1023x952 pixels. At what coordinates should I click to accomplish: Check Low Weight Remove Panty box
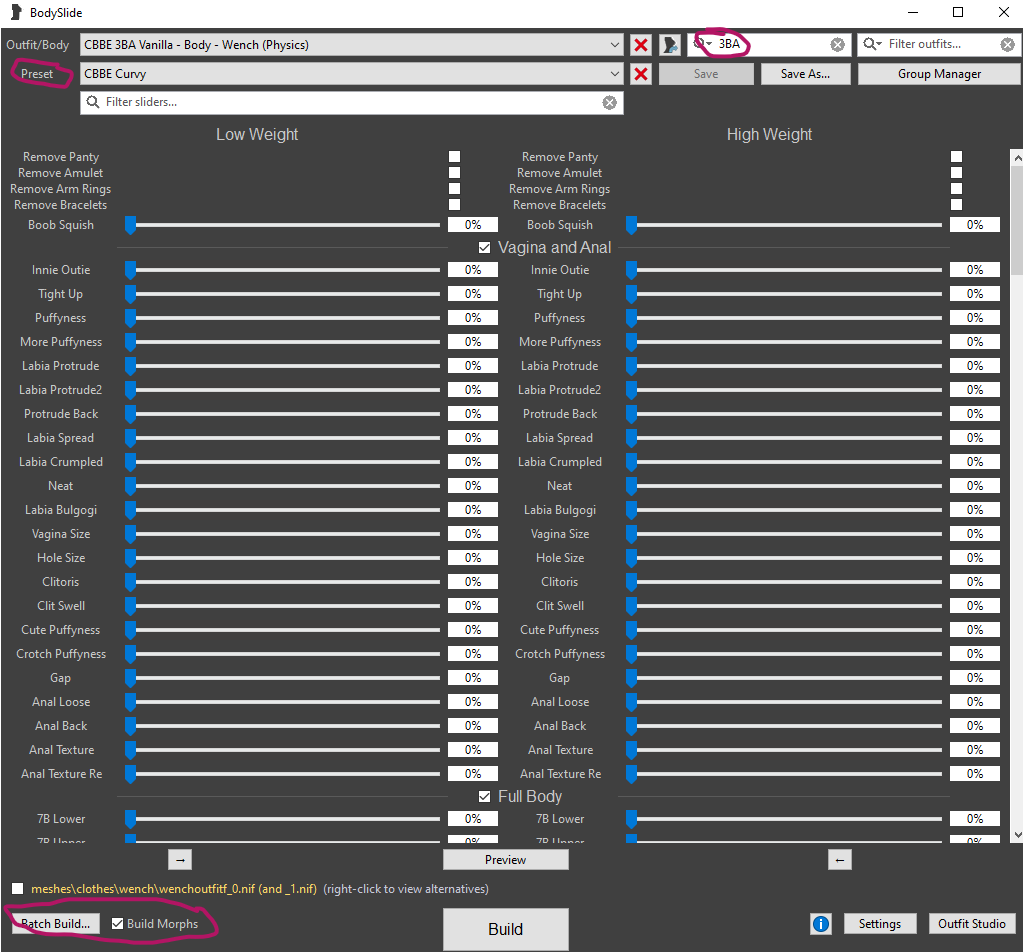455,157
